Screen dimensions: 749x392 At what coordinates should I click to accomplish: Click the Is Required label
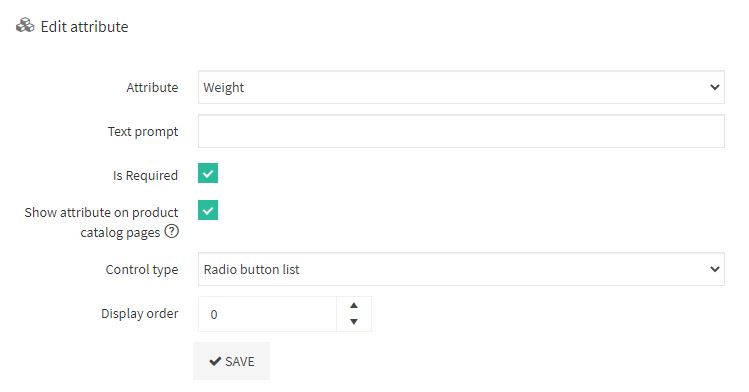[x=145, y=176]
